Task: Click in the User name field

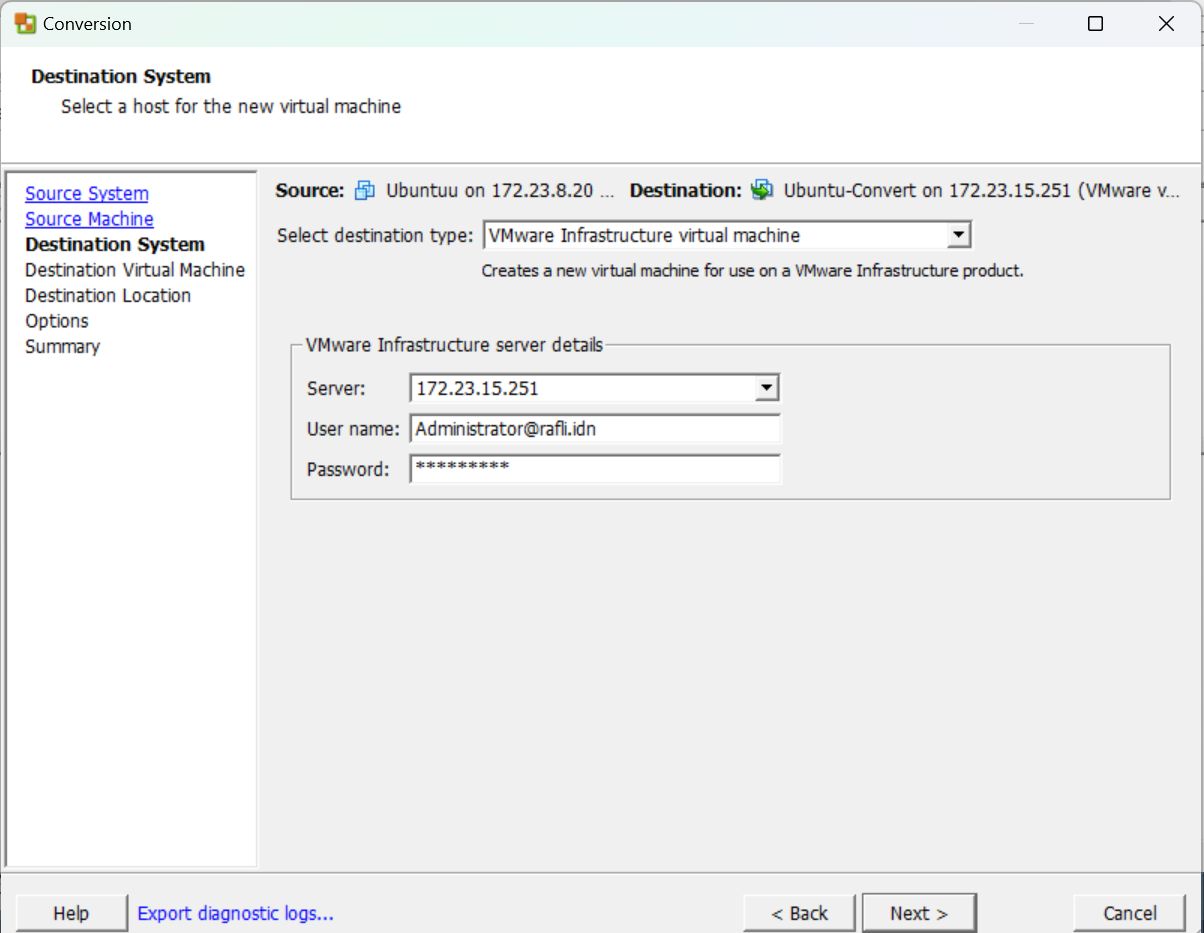Action: [595, 429]
